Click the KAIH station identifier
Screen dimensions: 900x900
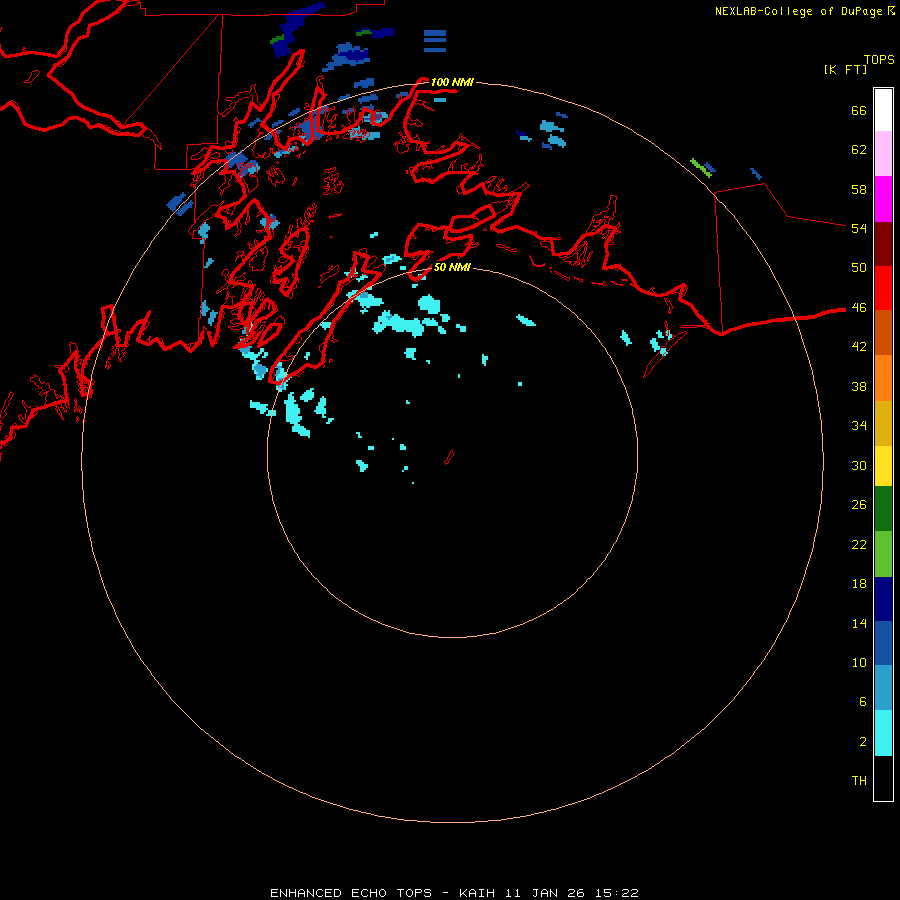476,893
